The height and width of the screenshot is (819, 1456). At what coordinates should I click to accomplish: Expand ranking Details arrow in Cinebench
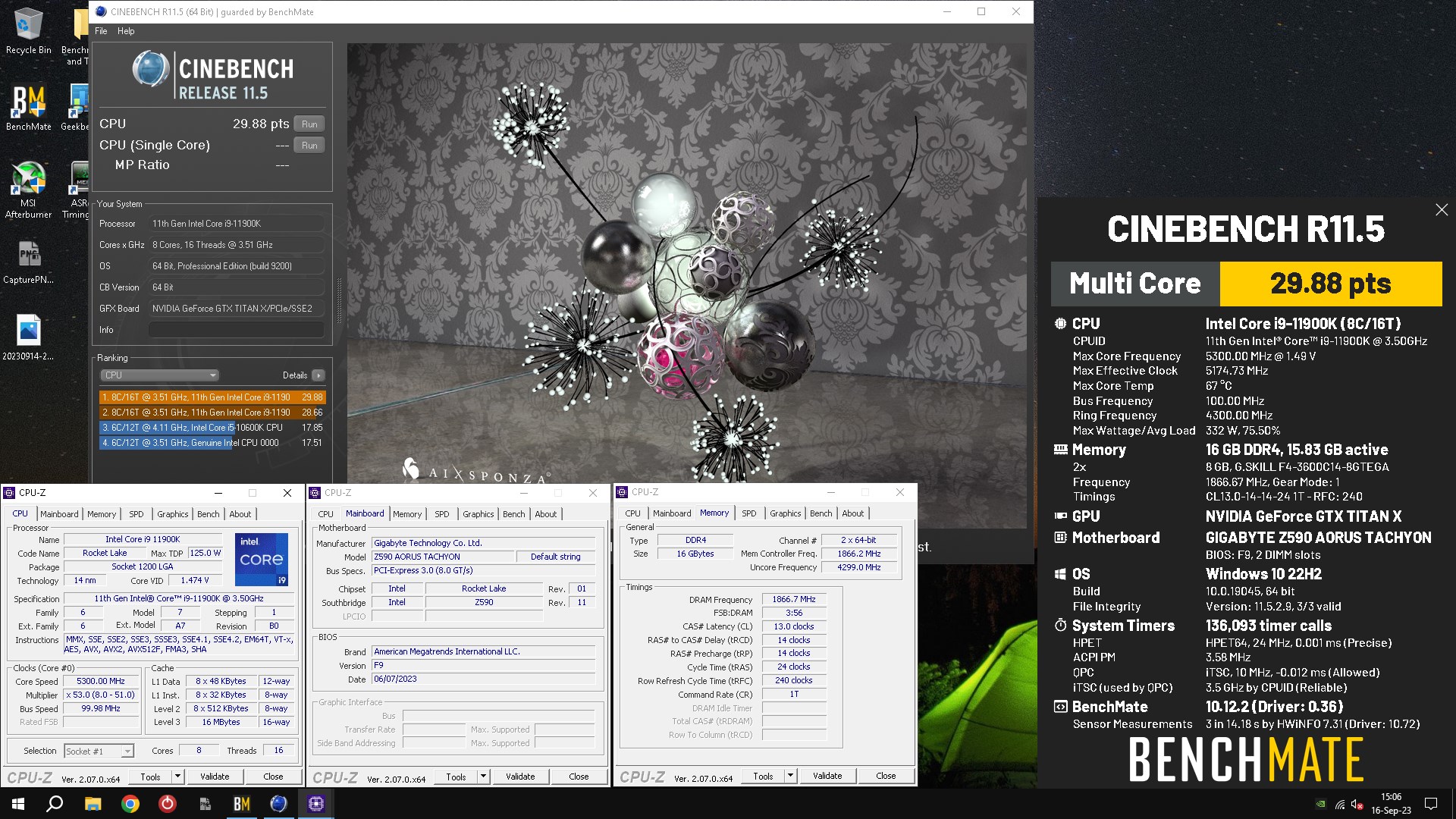click(318, 375)
